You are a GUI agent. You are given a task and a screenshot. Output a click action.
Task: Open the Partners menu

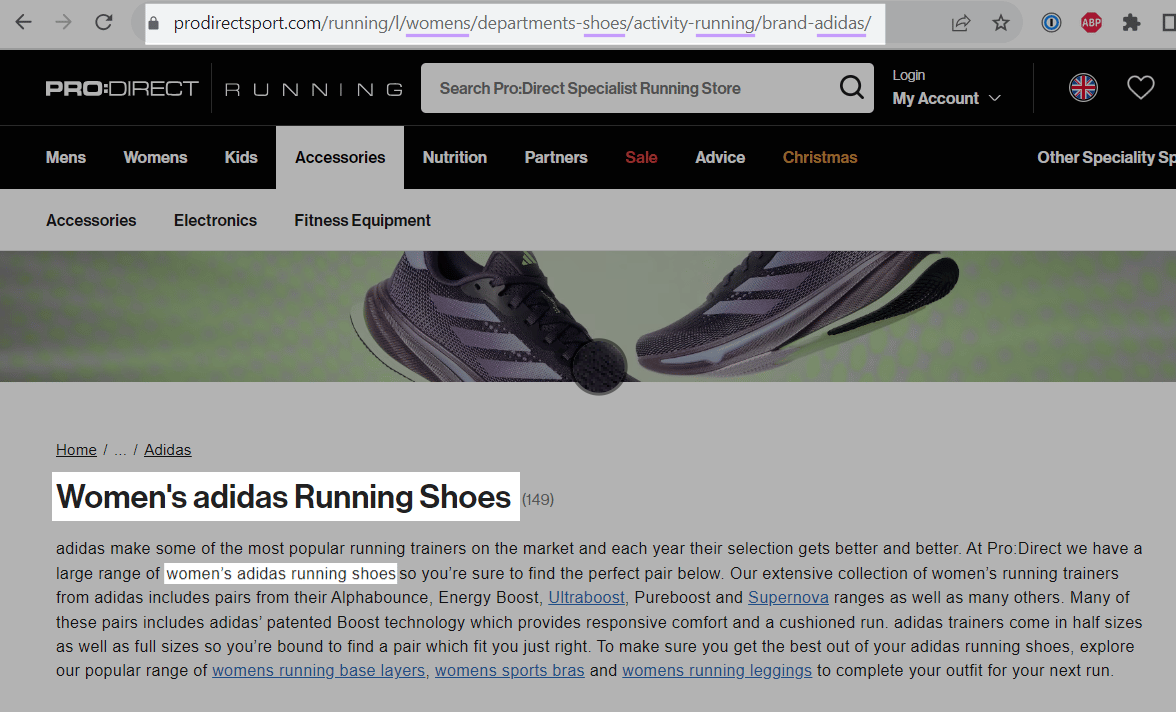click(556, 158)
